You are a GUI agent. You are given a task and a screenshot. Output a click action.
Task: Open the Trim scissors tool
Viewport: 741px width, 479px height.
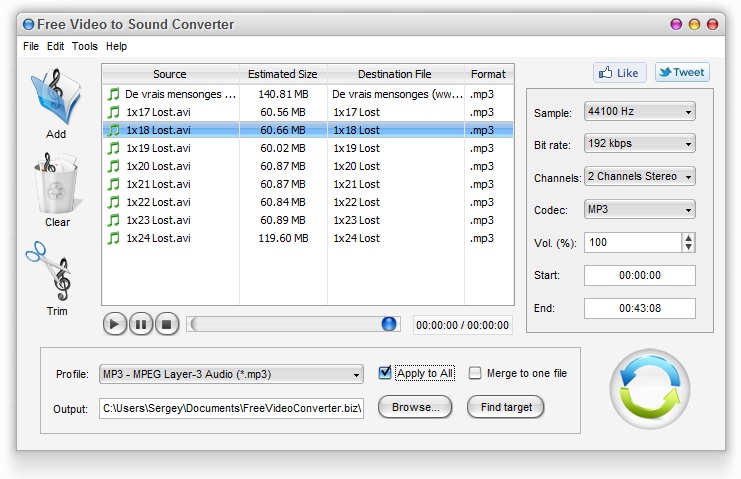coord(49,271)
